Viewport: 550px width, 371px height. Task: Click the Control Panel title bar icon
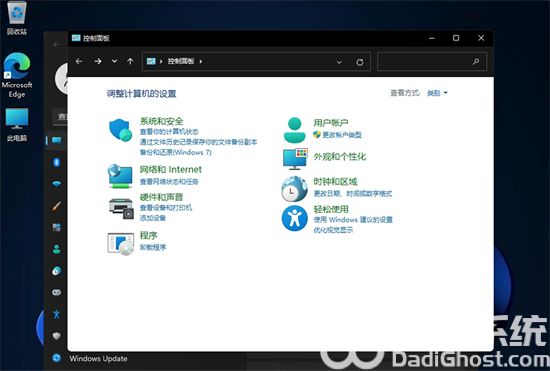pyautogui.click(x=76, y=38)
